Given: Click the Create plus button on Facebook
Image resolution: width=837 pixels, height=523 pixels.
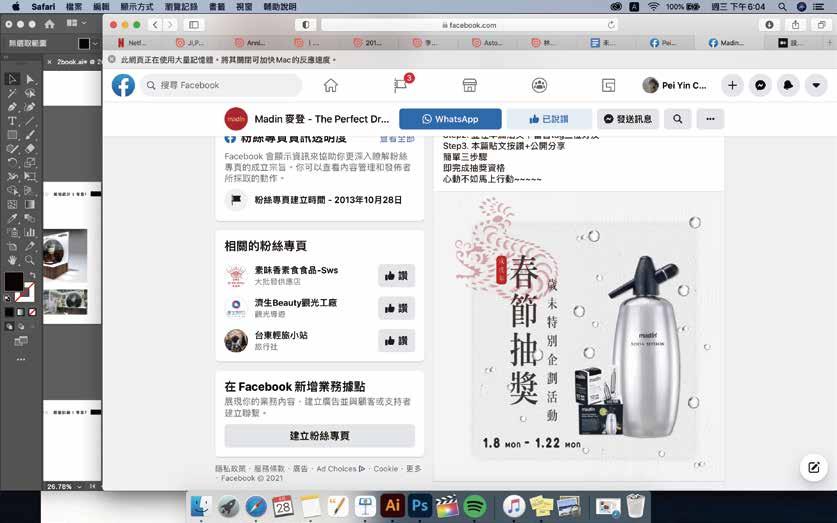Looking at the screenshot, I should [x=732, y=85].
